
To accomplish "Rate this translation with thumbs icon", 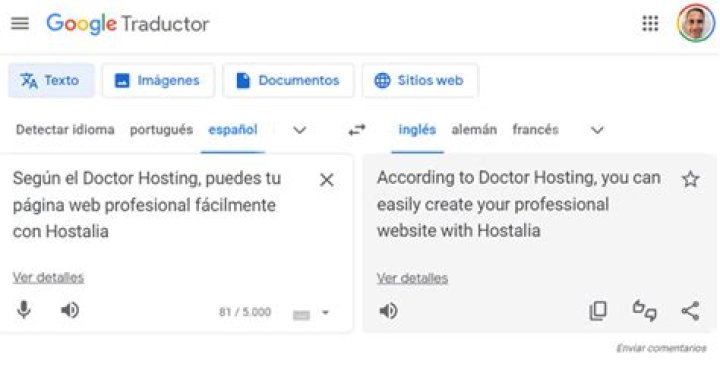I will 645,310.
